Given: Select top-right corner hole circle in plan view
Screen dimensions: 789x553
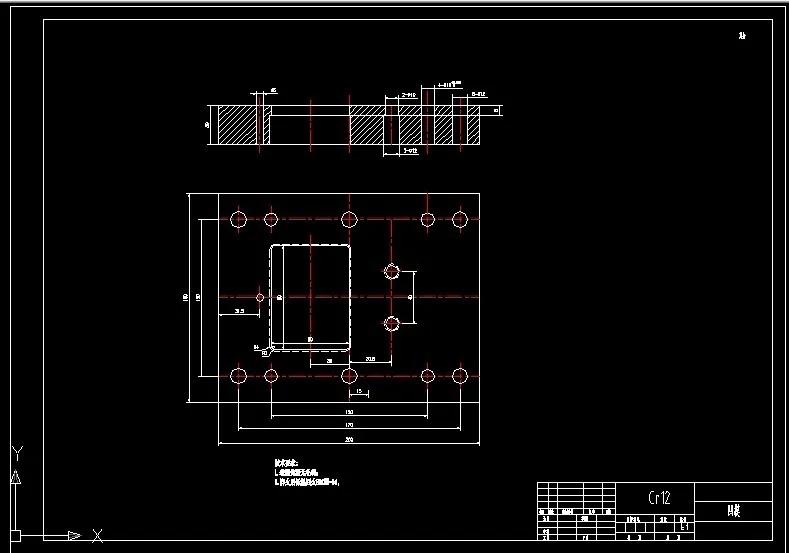Looking at the screenshot, I should (460, 219).
